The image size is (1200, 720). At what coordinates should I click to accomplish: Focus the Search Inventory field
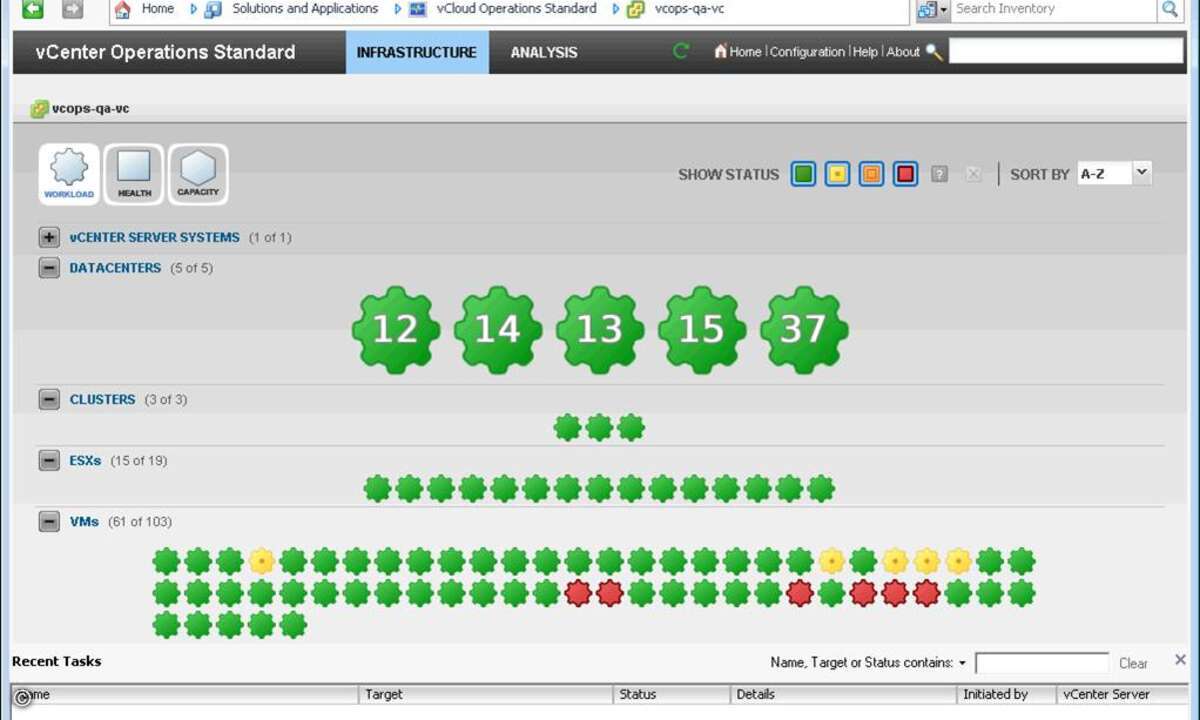pos(1054,9)
